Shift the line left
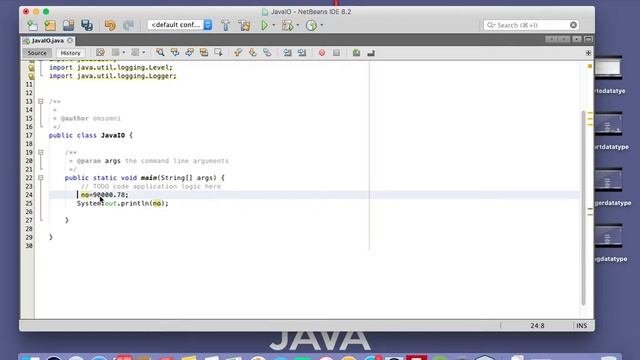640x360 pixels. tap(287, 53)
